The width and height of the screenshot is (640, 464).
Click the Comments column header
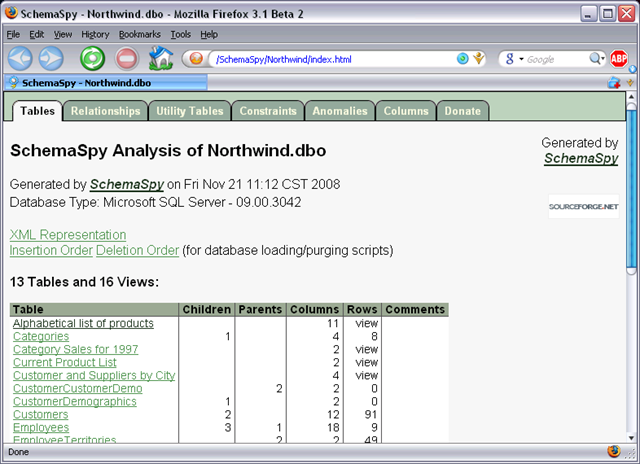point(415,310)
